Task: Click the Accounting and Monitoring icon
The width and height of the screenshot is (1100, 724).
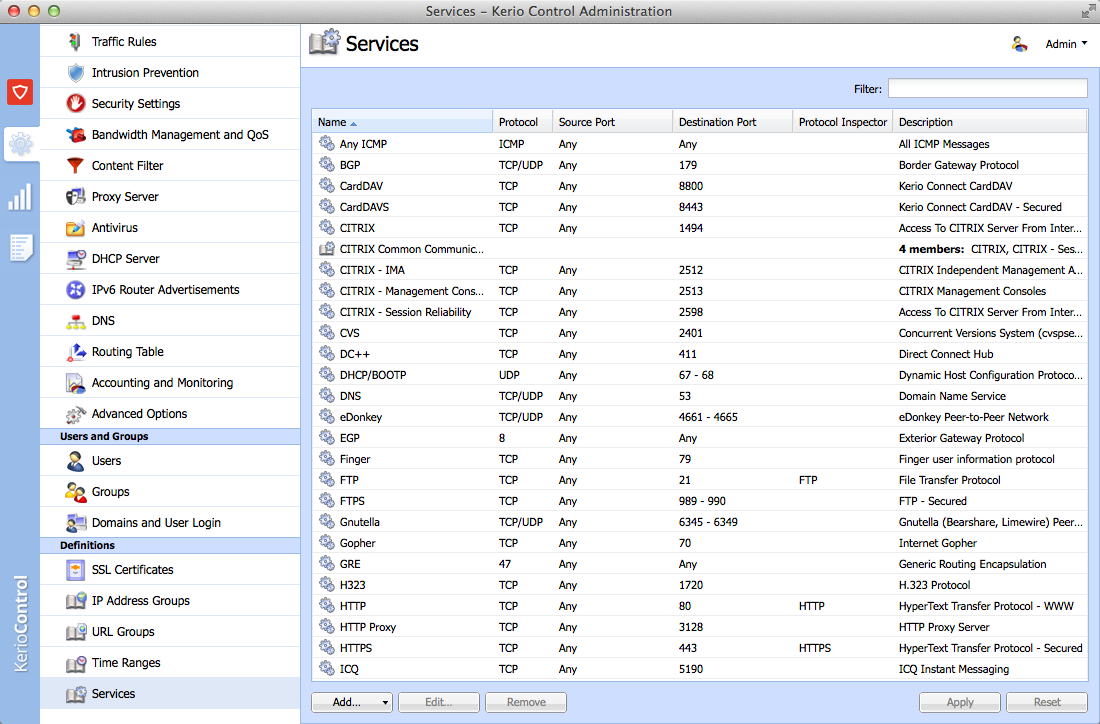Action: [x=75, y=383]
